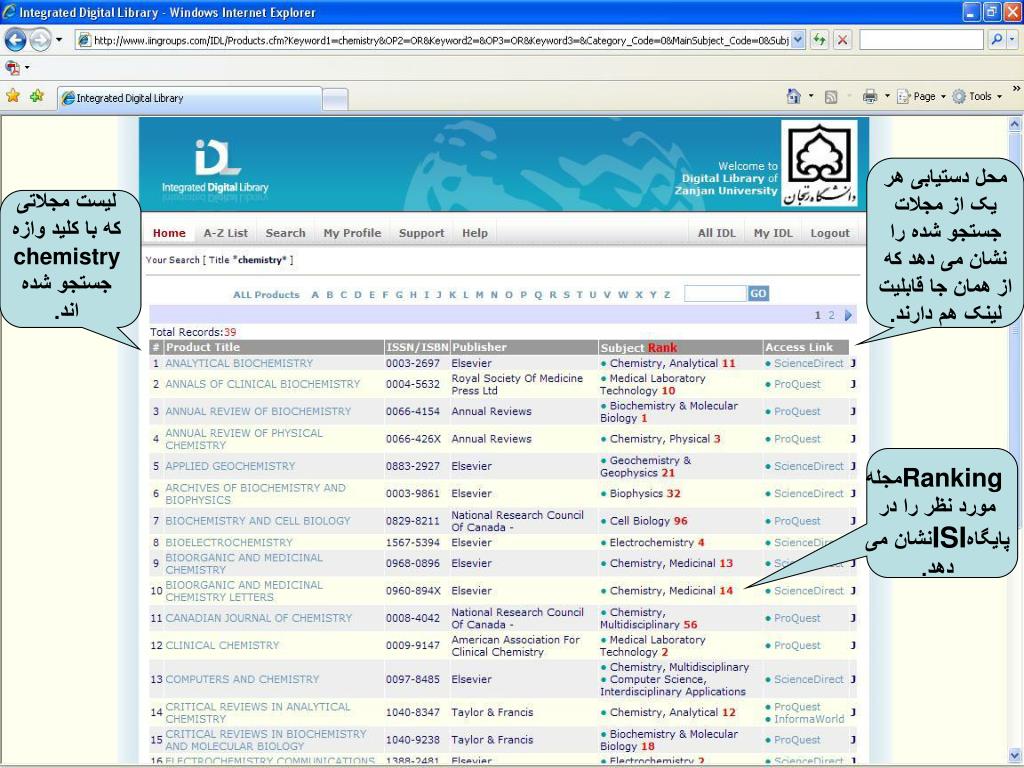1024x768 pixels.
Task: Click J icon in APPLIED GEOCHEMISTRY row
Action: tap(853, 466)
